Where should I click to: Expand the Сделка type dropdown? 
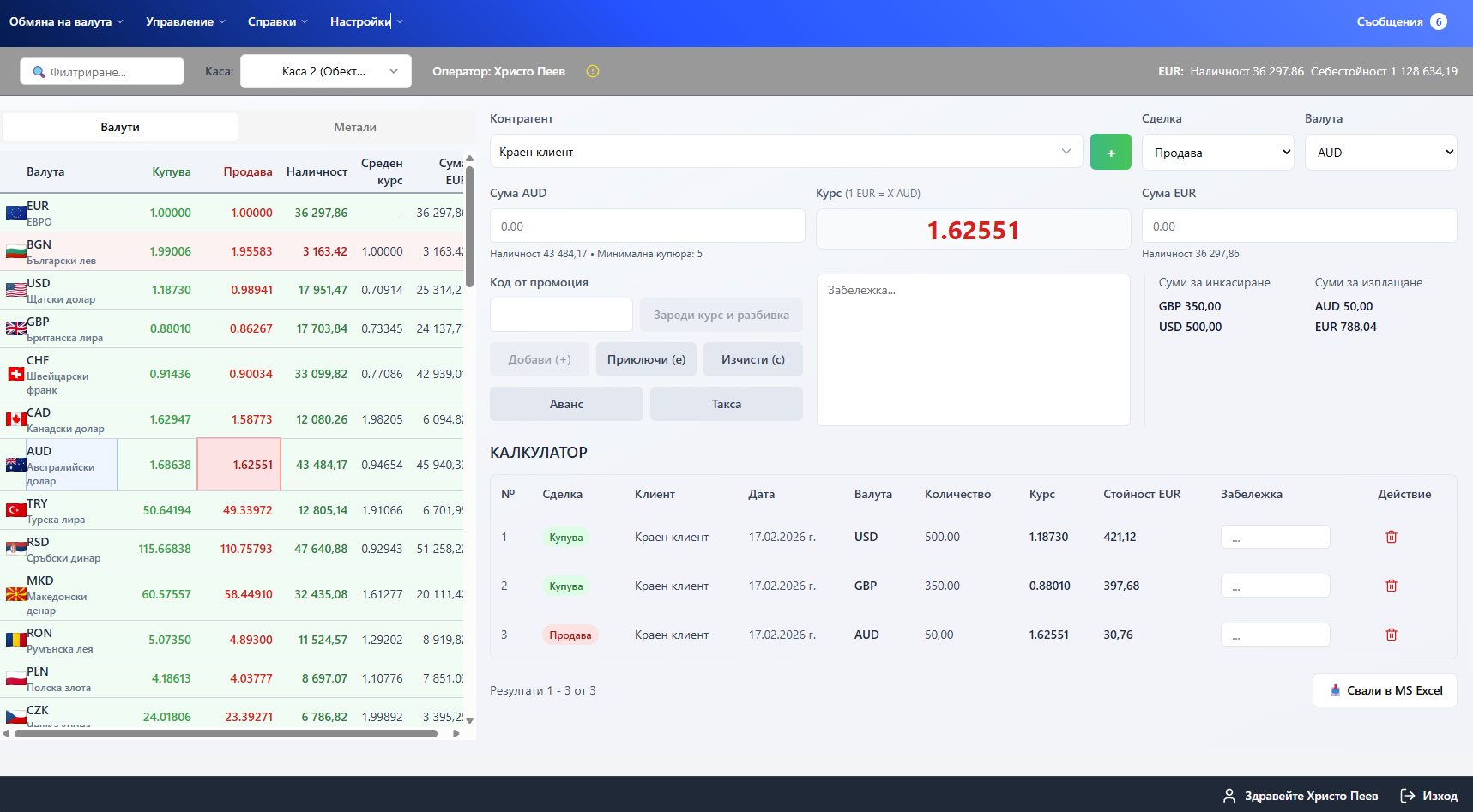point(1217,153)
